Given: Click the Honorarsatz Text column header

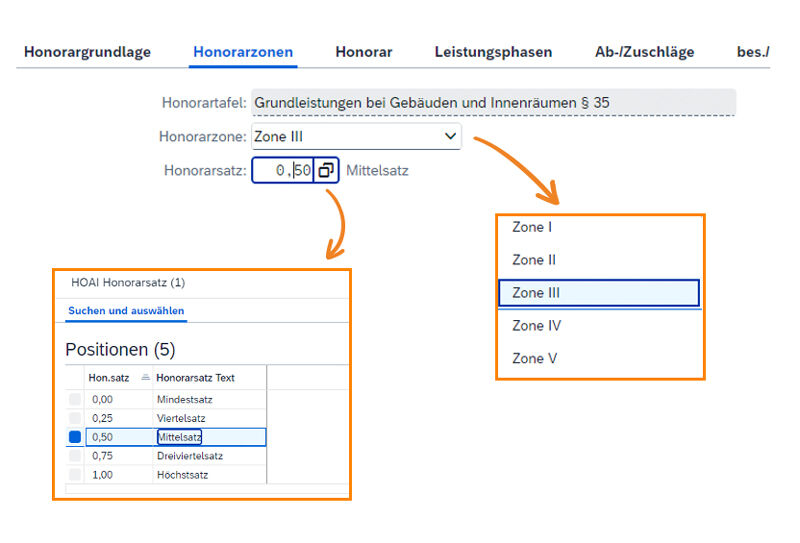Looking at the screenshot, I should (x=196, y=377).
